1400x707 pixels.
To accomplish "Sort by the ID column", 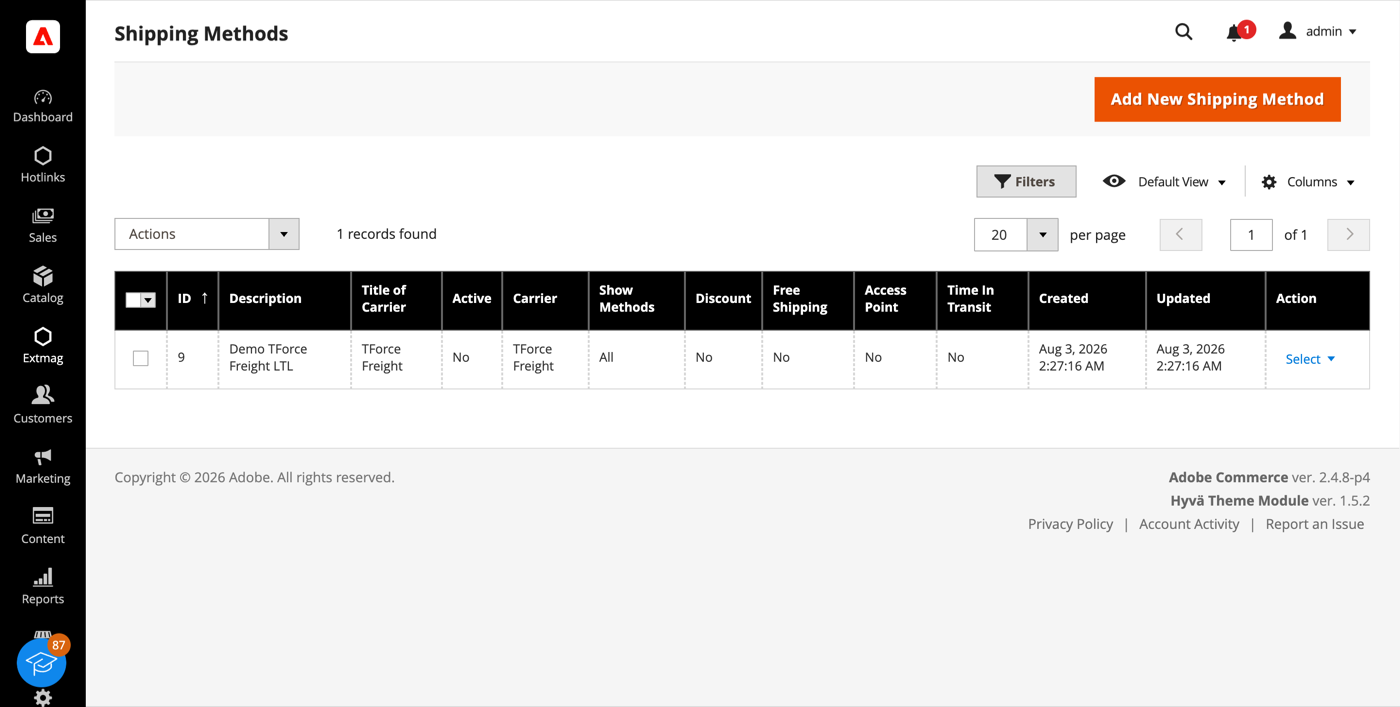I will click(x=193, y=299).
